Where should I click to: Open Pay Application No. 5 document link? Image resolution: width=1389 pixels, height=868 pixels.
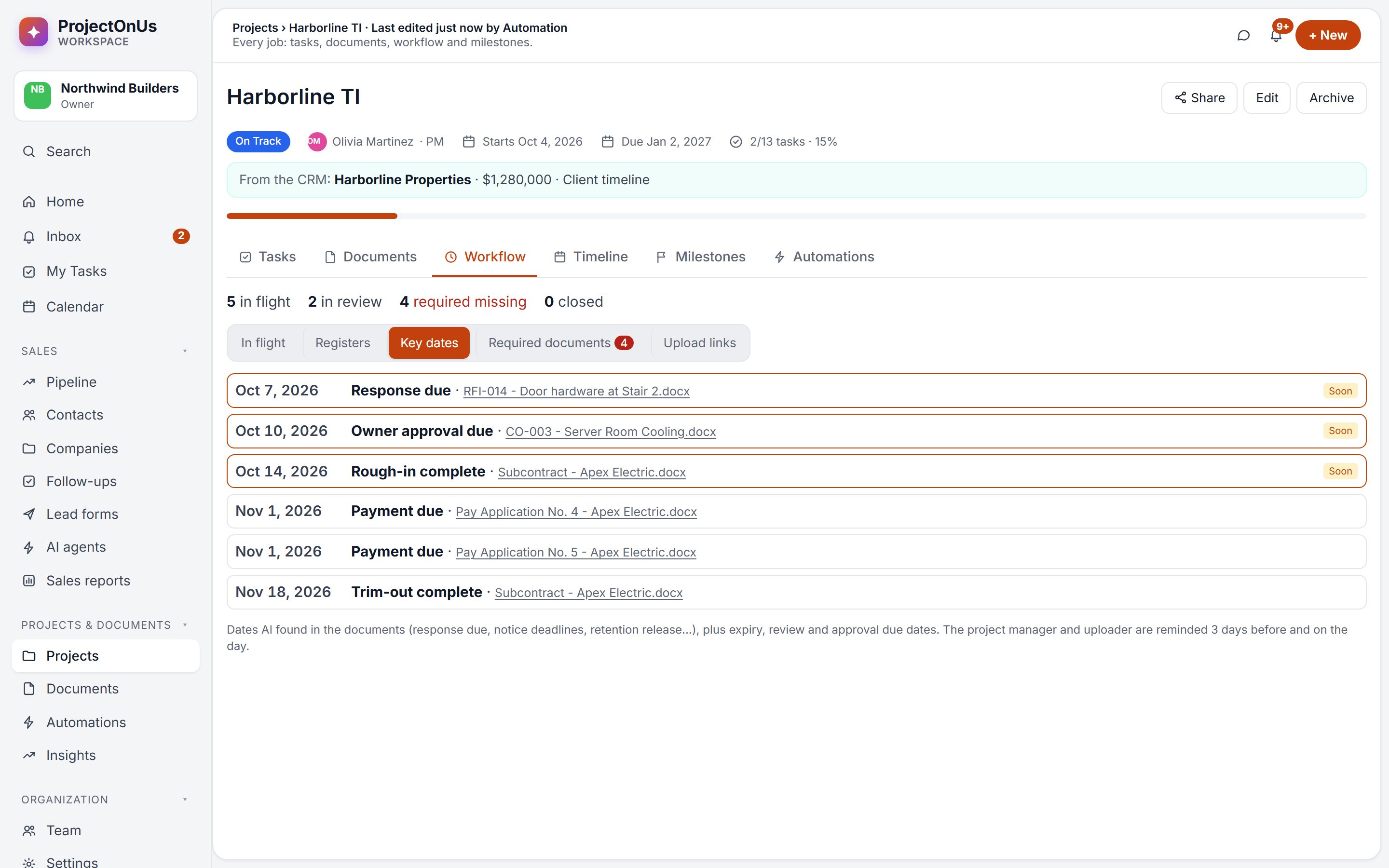click(576, 552)
